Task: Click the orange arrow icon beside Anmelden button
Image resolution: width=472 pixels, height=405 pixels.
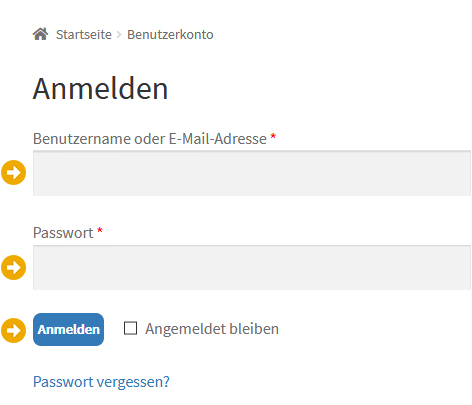Action: [x=14, y=330]
